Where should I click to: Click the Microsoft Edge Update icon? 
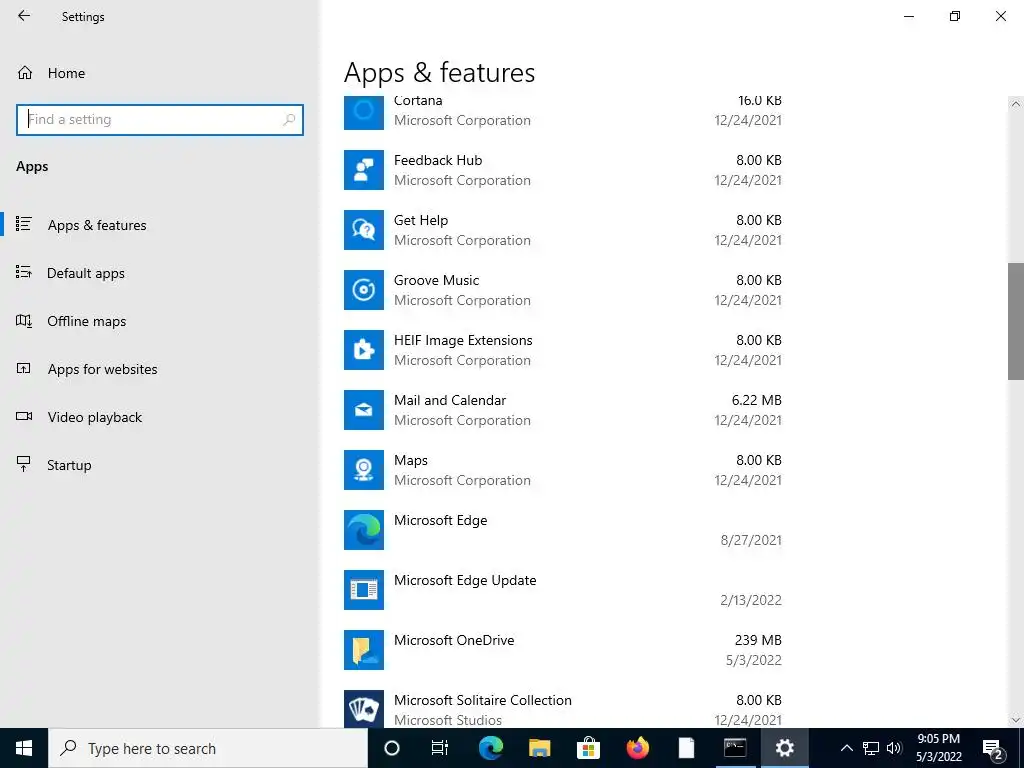pos(364,590)
